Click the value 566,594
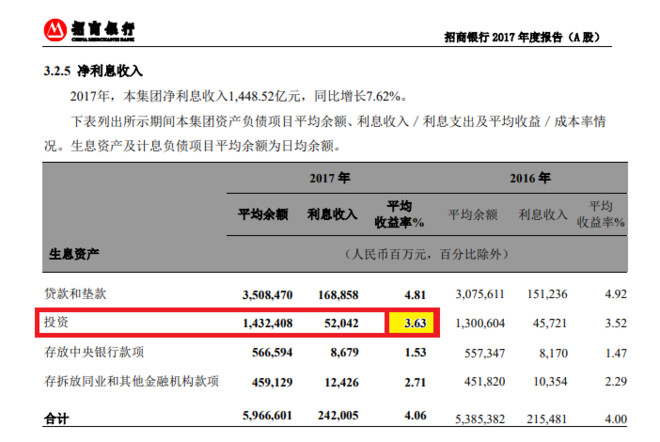660x442 pixels. point(272,352)
